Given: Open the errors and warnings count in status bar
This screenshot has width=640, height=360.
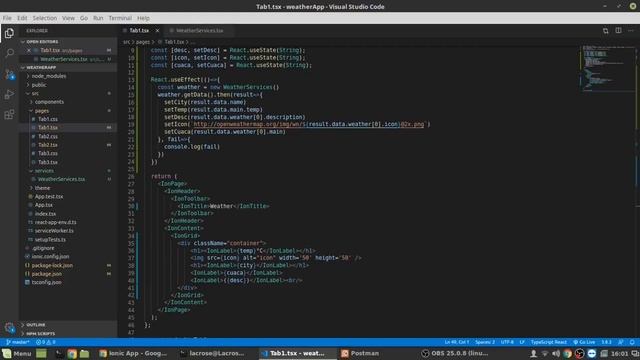Looking at the screenshot, I should (45, 342).
